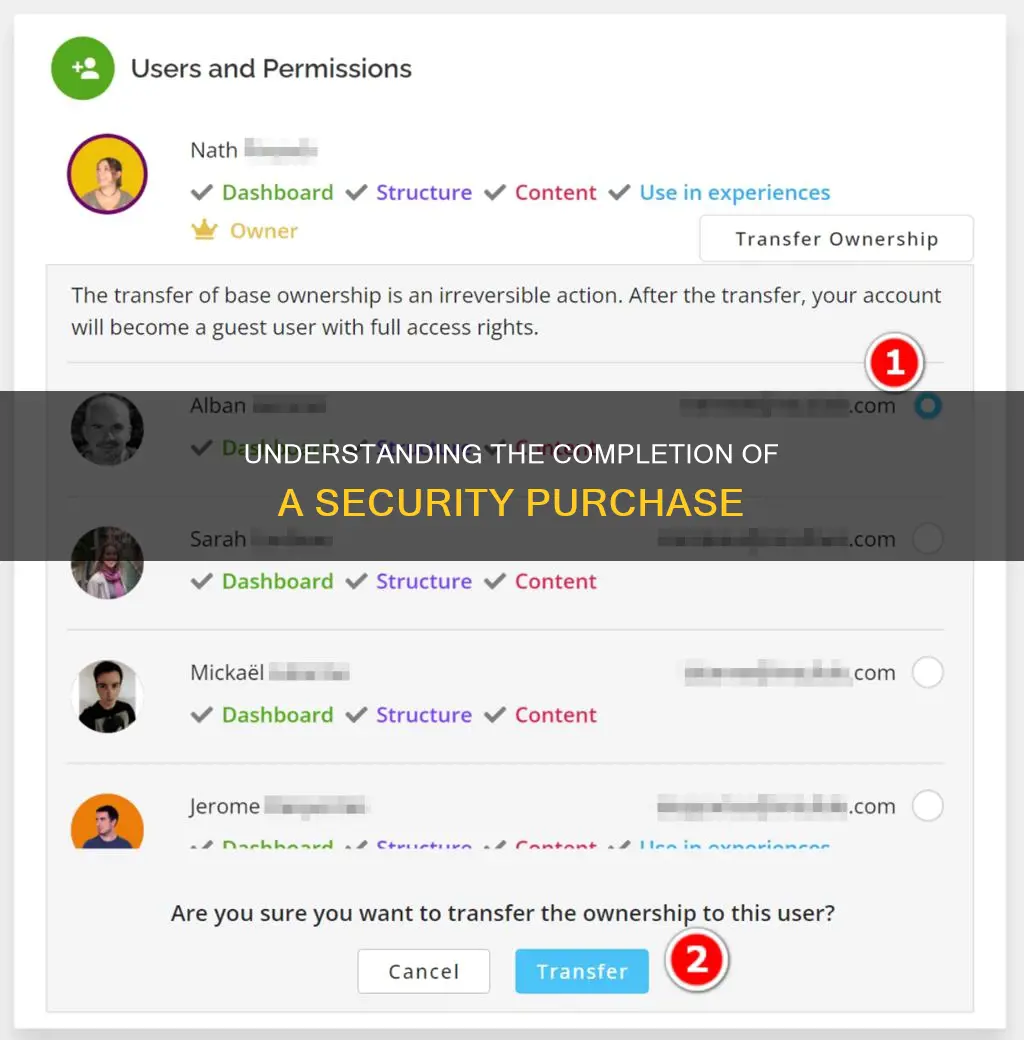Select Jerome's radio button
1024x1040 pixels.
(x=928, y=806)
